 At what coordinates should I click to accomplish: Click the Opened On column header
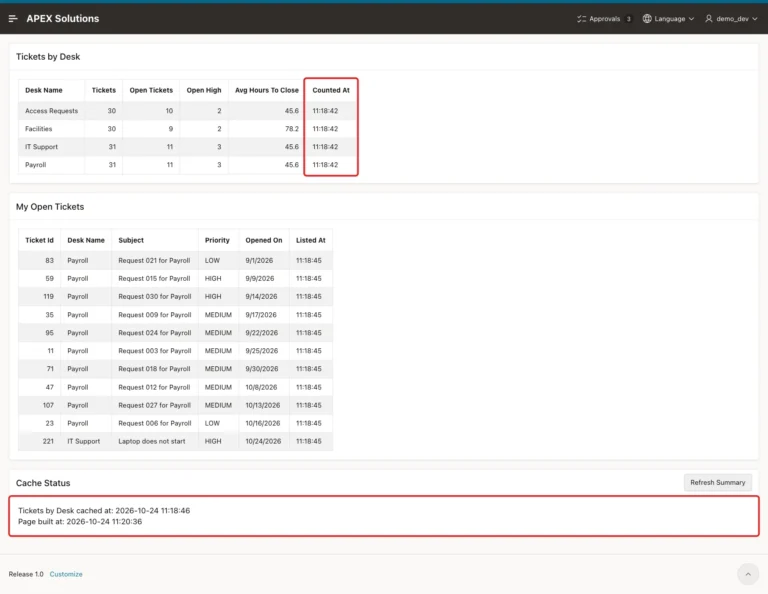point(264,240)
